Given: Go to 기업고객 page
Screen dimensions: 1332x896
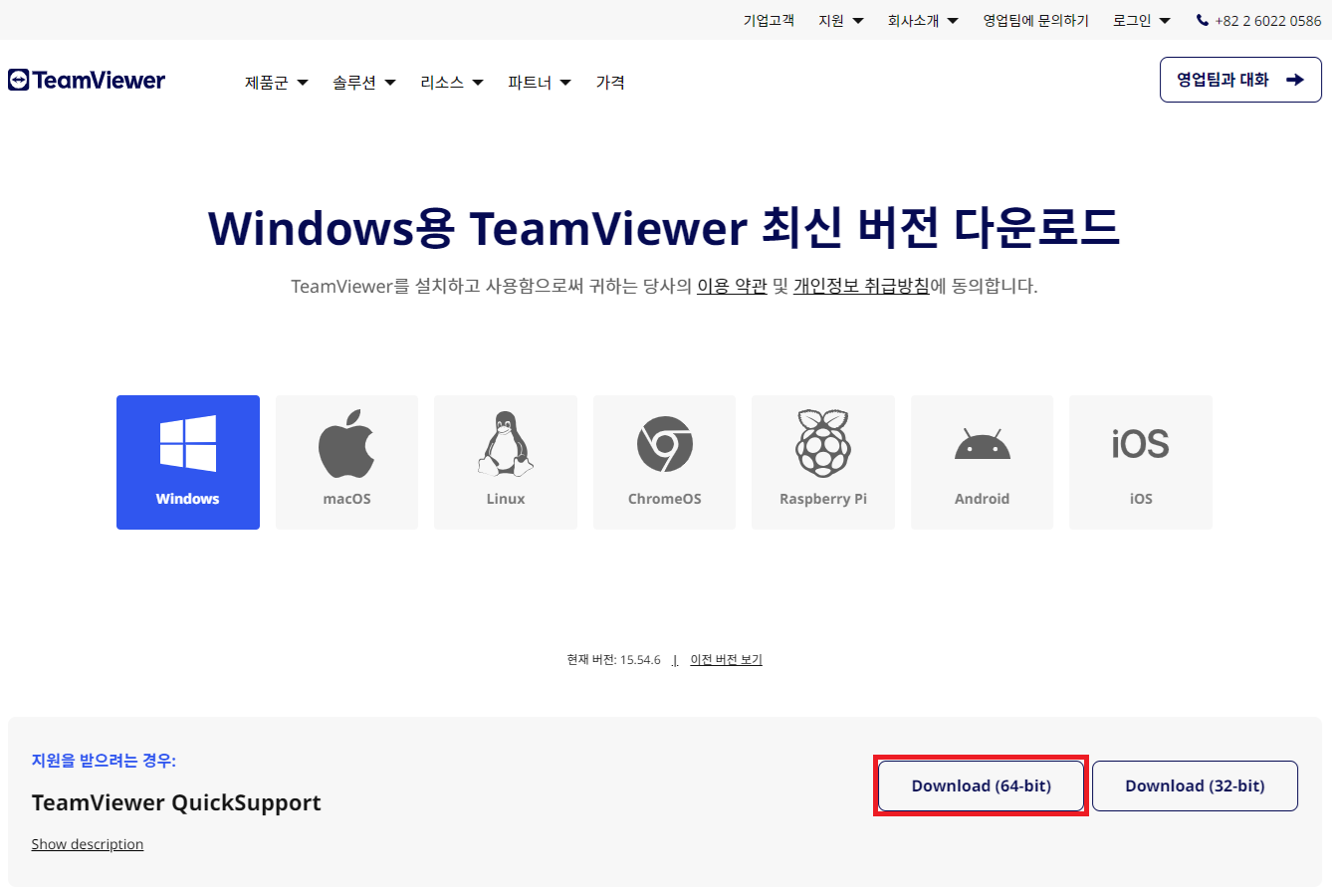Looking at the screenshot, I should [769, 20].
